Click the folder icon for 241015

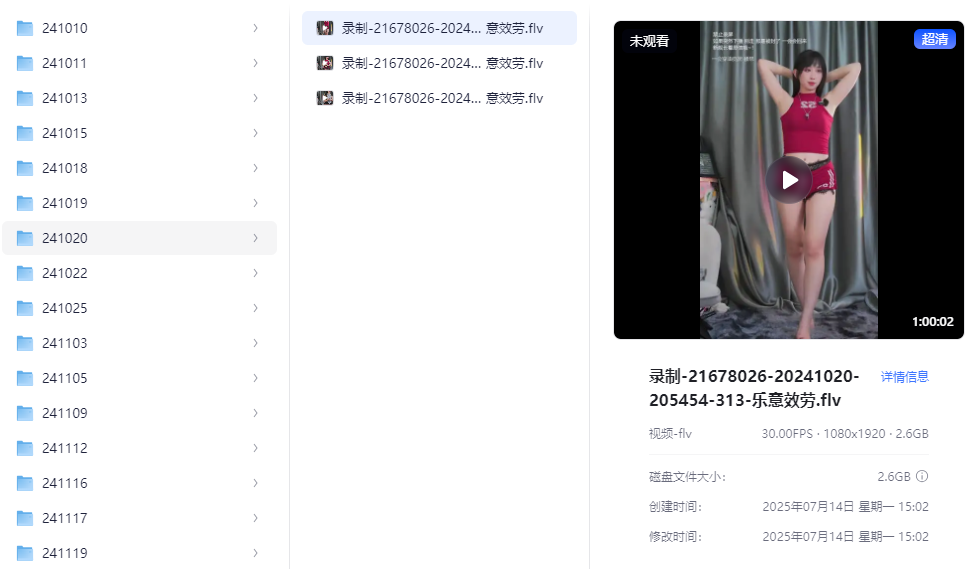coord(25,133)
